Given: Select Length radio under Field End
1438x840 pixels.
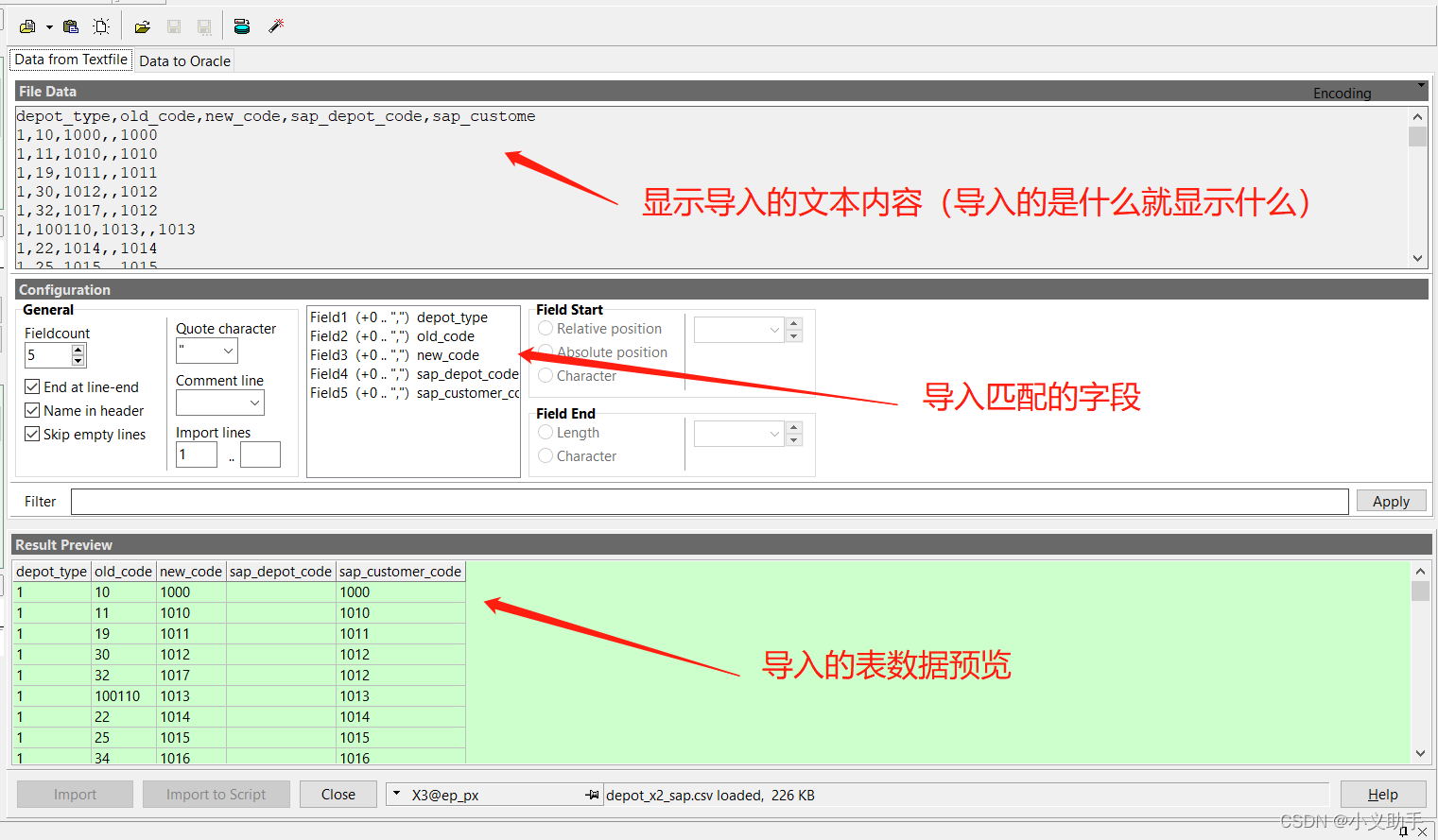Looking at the screenshot, I should click(x=546, y=432).
